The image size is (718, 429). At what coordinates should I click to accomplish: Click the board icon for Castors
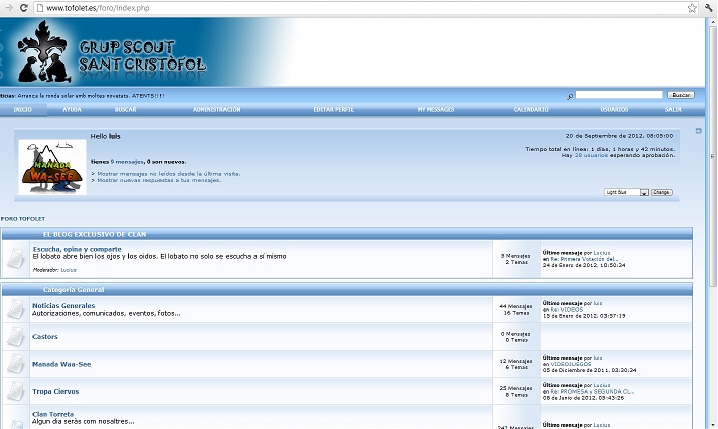click(x=16, y=337)
